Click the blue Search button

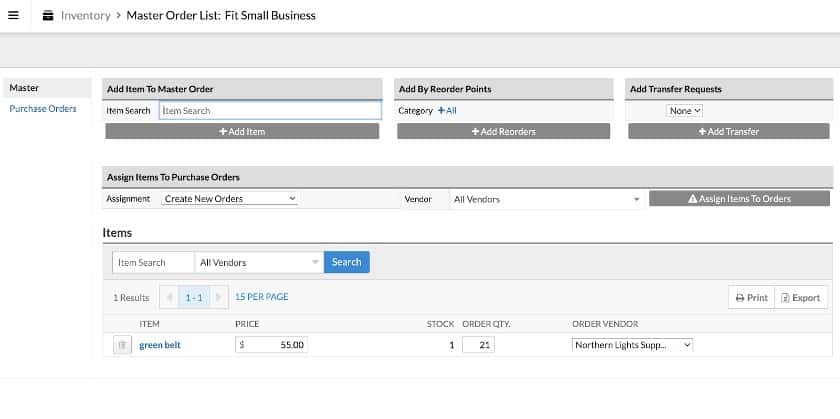(x=347, y=262)
